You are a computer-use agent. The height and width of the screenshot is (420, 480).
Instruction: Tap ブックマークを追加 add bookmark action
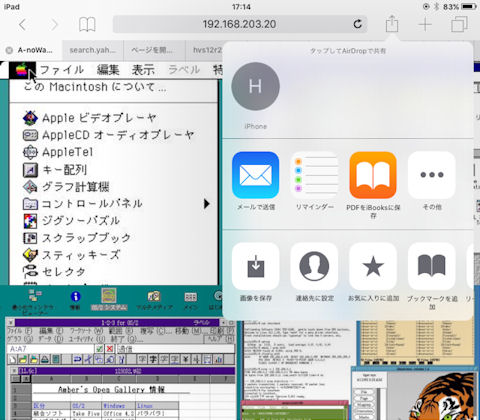tap(432, 266)
